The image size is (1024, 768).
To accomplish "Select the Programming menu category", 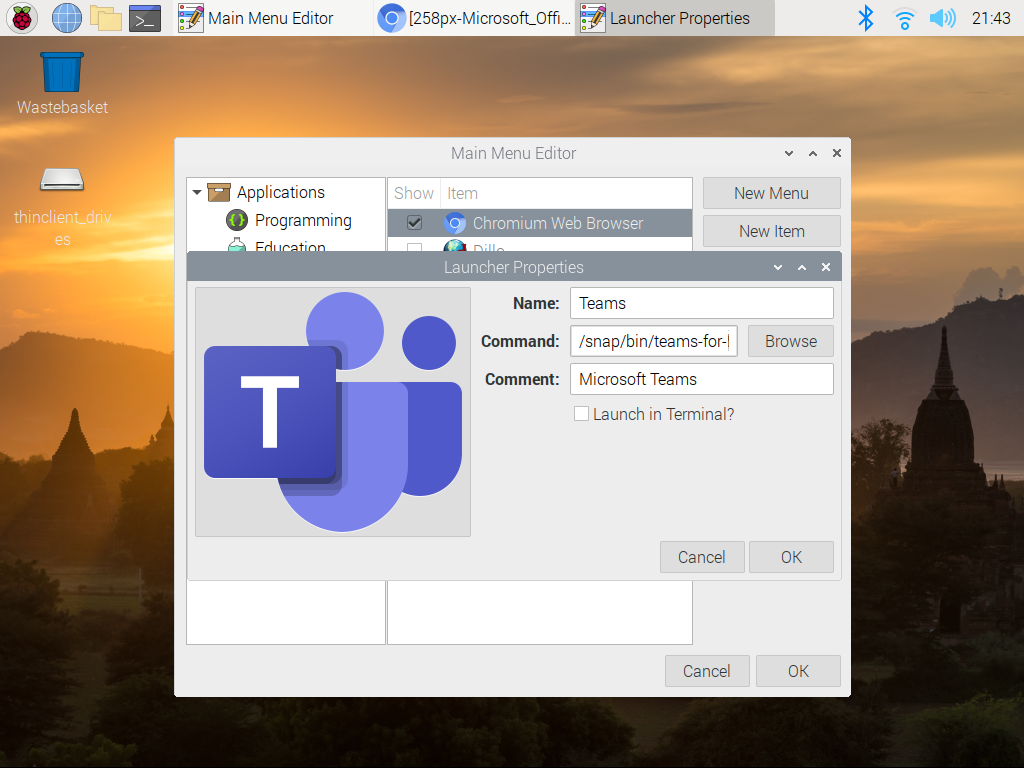I will click(x=303, y=220).
